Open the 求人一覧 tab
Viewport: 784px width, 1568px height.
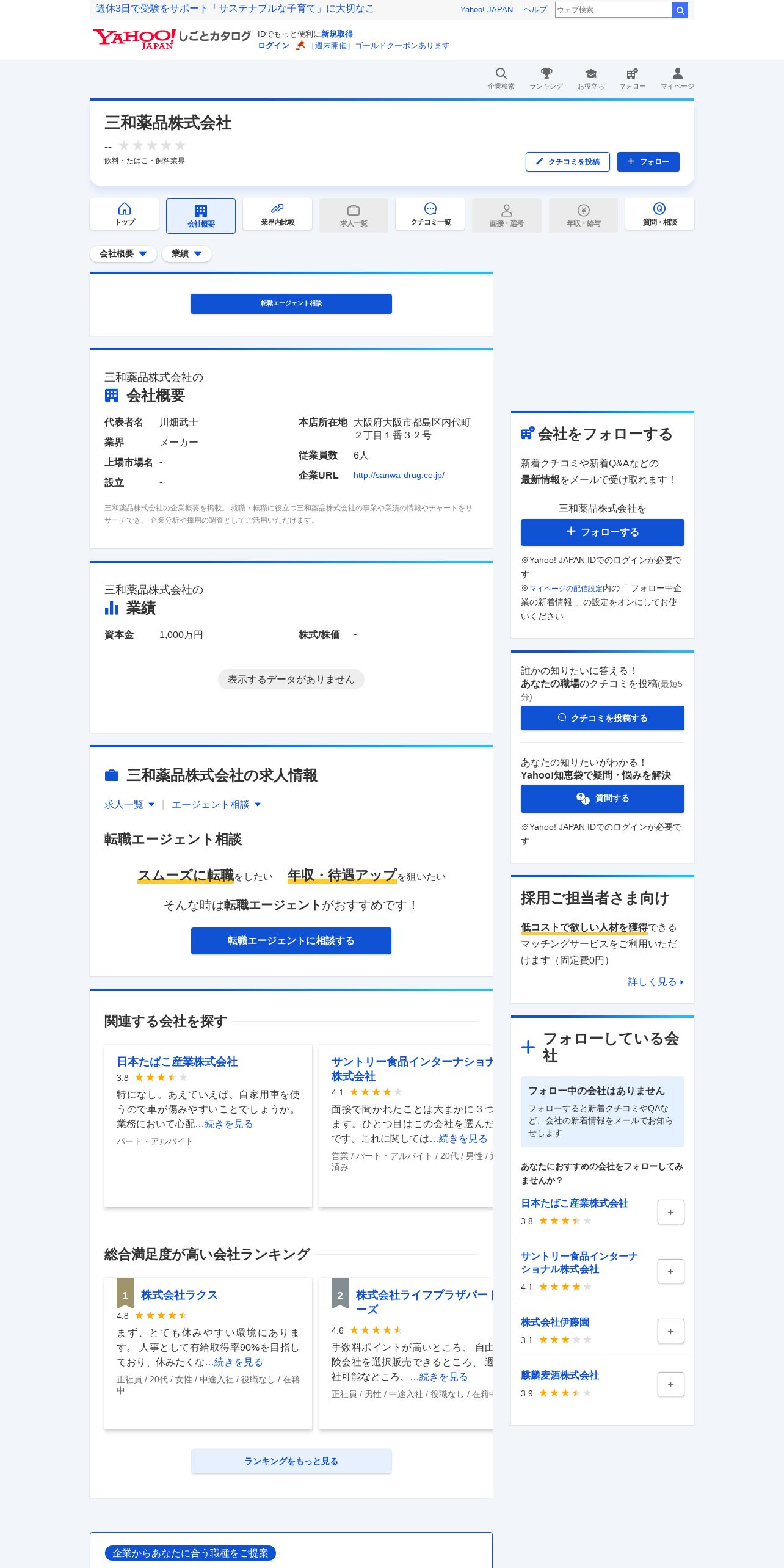[x=354, y=215]
